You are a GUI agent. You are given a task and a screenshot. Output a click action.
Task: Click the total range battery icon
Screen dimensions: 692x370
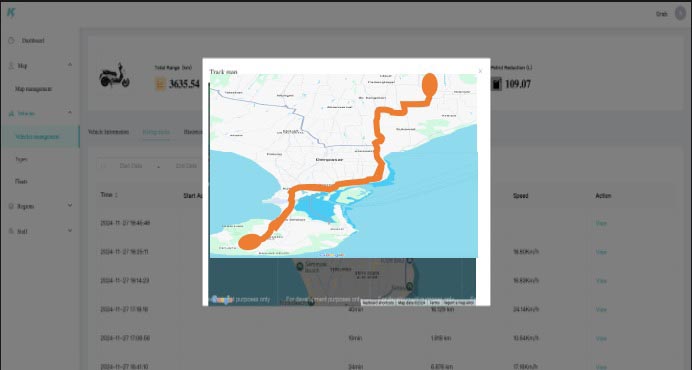point(160,84)
